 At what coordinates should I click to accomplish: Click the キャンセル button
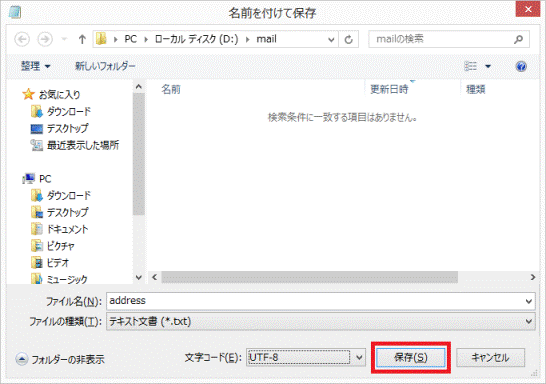[490, 358]
